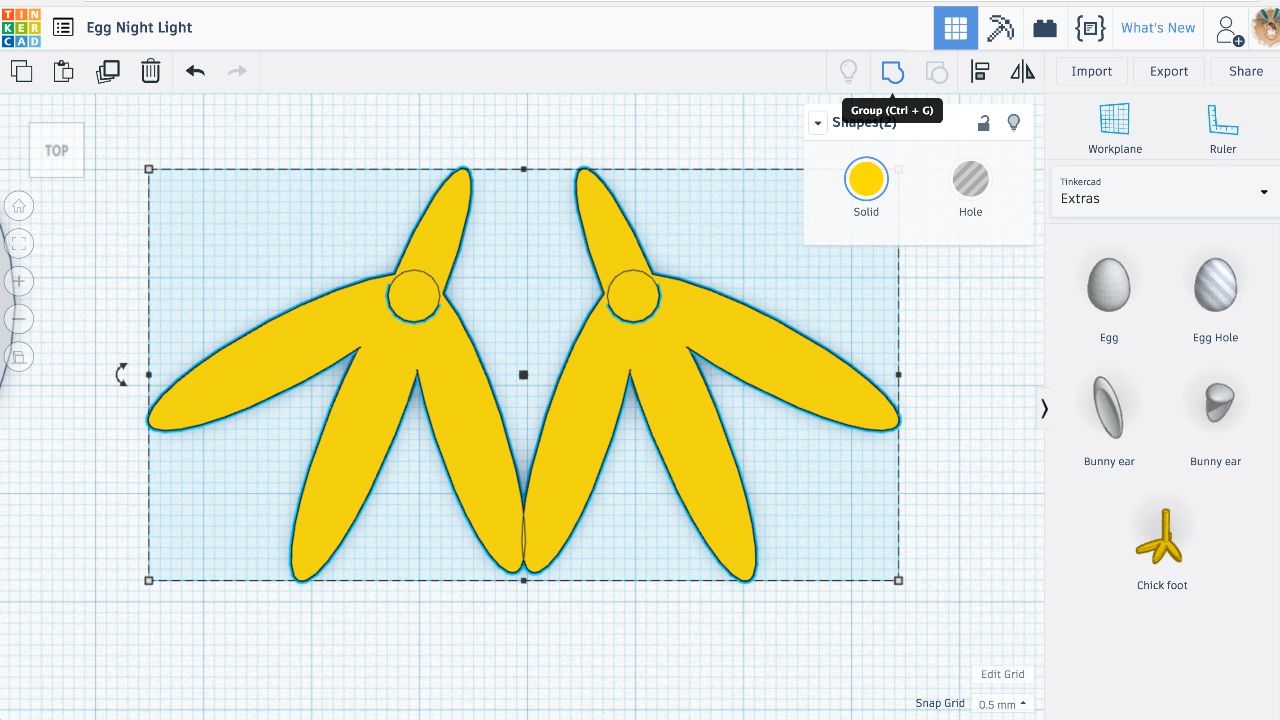Open the Snap Grid 0.5 mm dropdown

(x=1003, y=705)
